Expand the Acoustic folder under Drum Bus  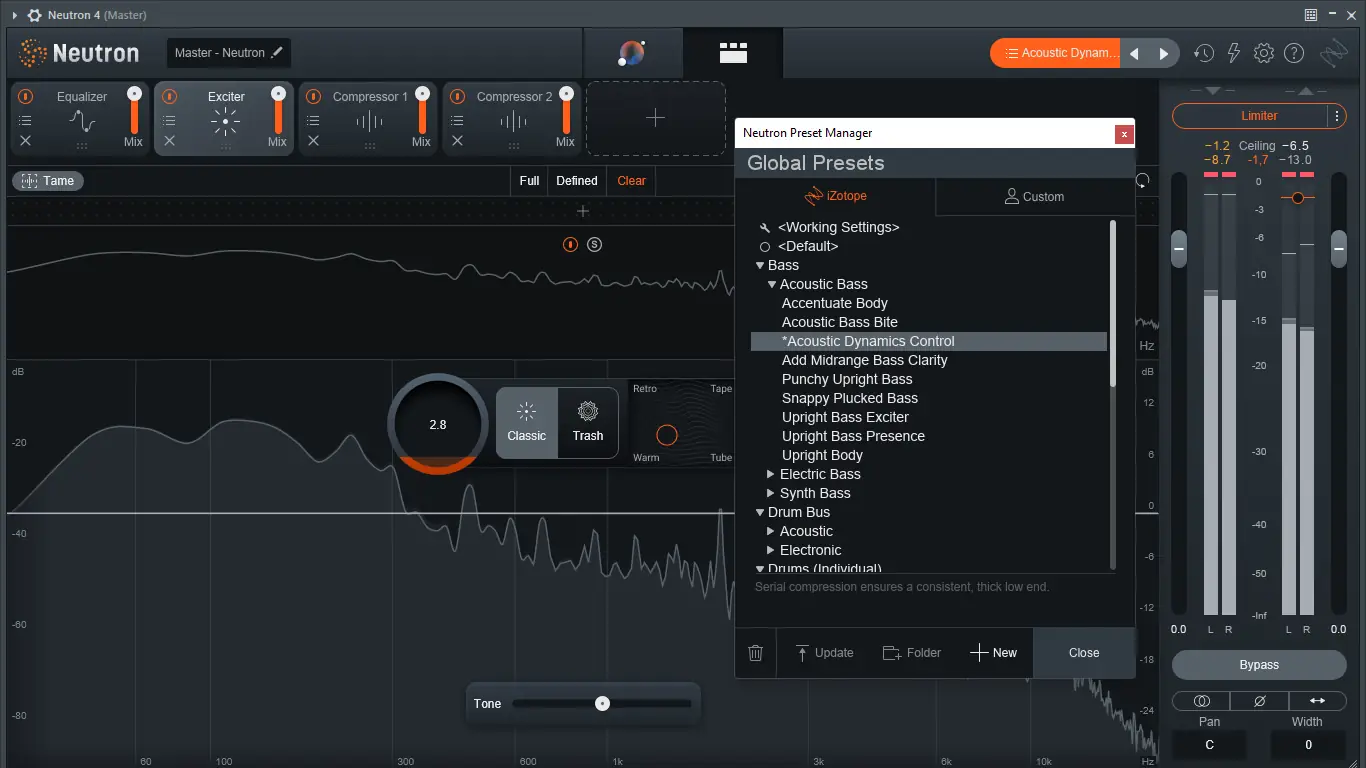pos(771,531)
